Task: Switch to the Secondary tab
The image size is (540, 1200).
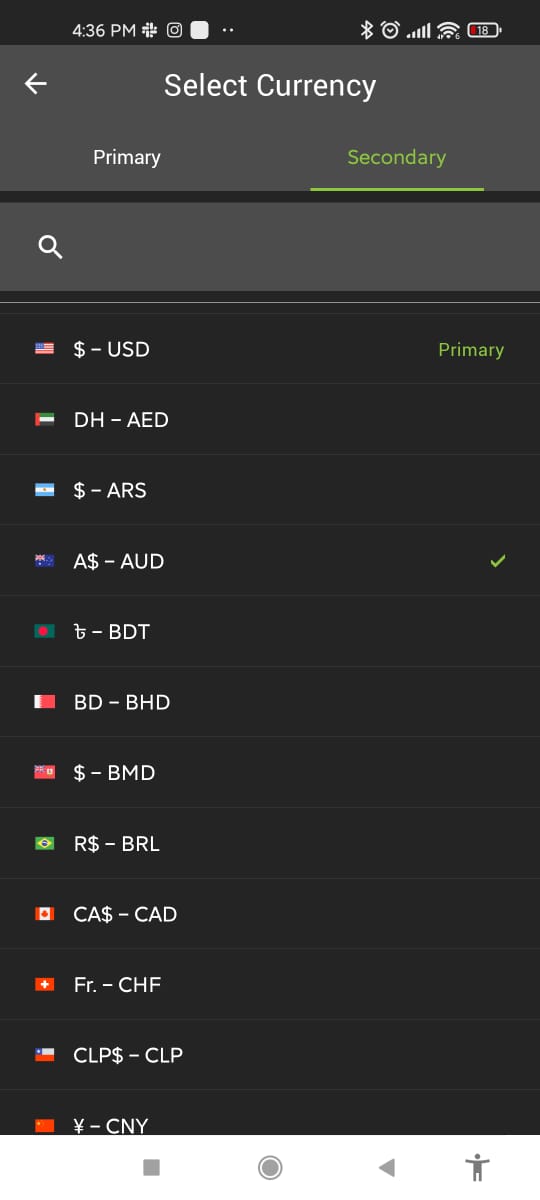Action: (397, 157)
